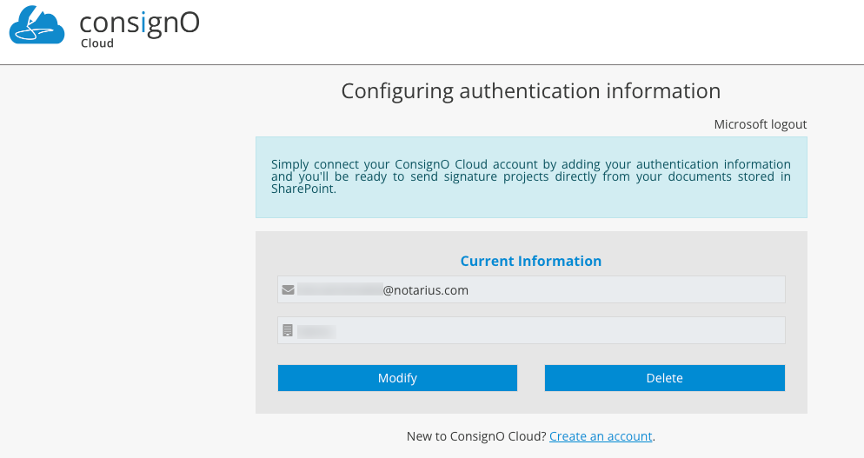Click the light blue info banner text
The height and width of the screenshot is (458, 864).
click(x=530, y=170)
